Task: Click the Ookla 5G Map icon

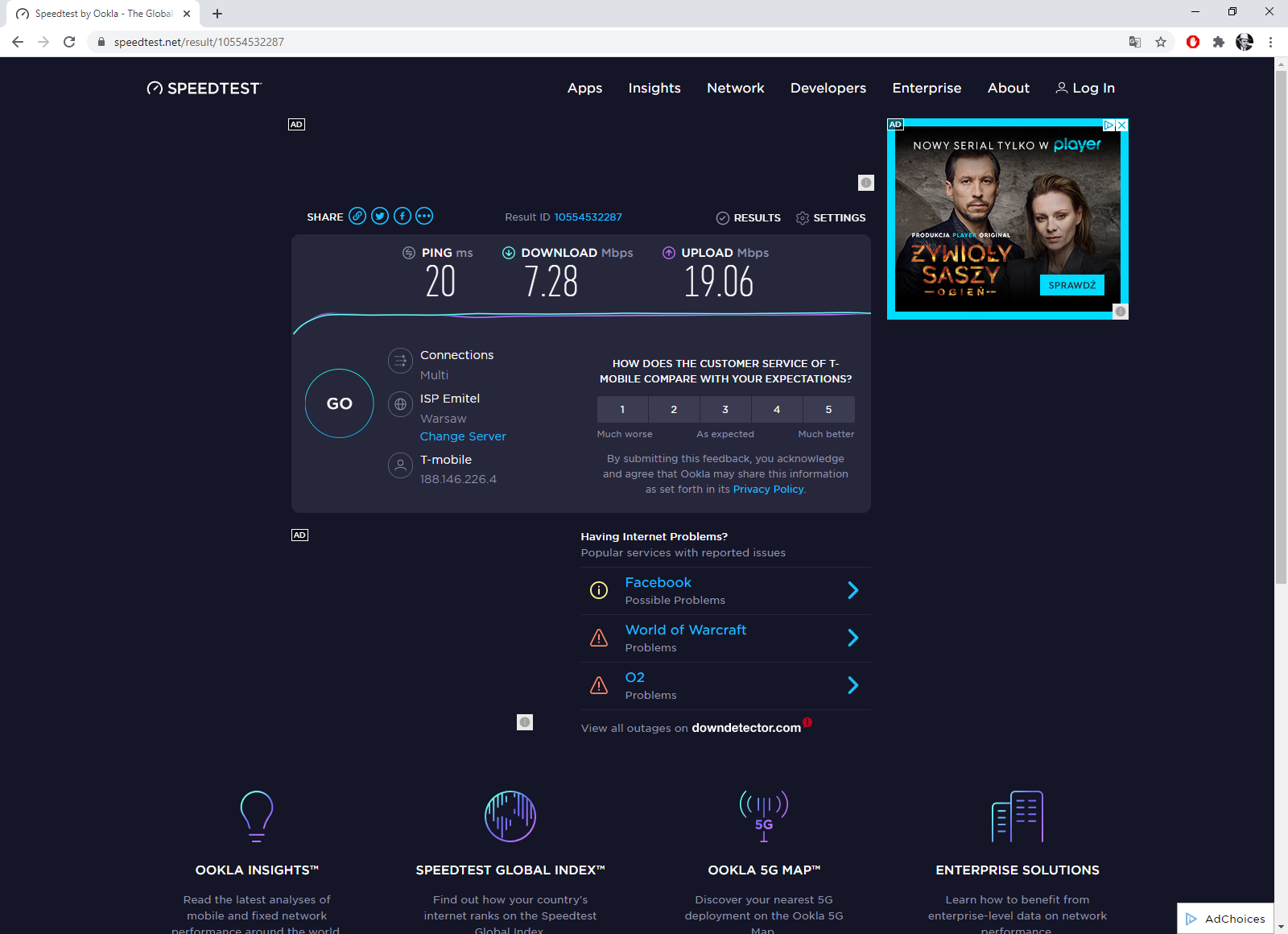Action: [x=764, y=816]
